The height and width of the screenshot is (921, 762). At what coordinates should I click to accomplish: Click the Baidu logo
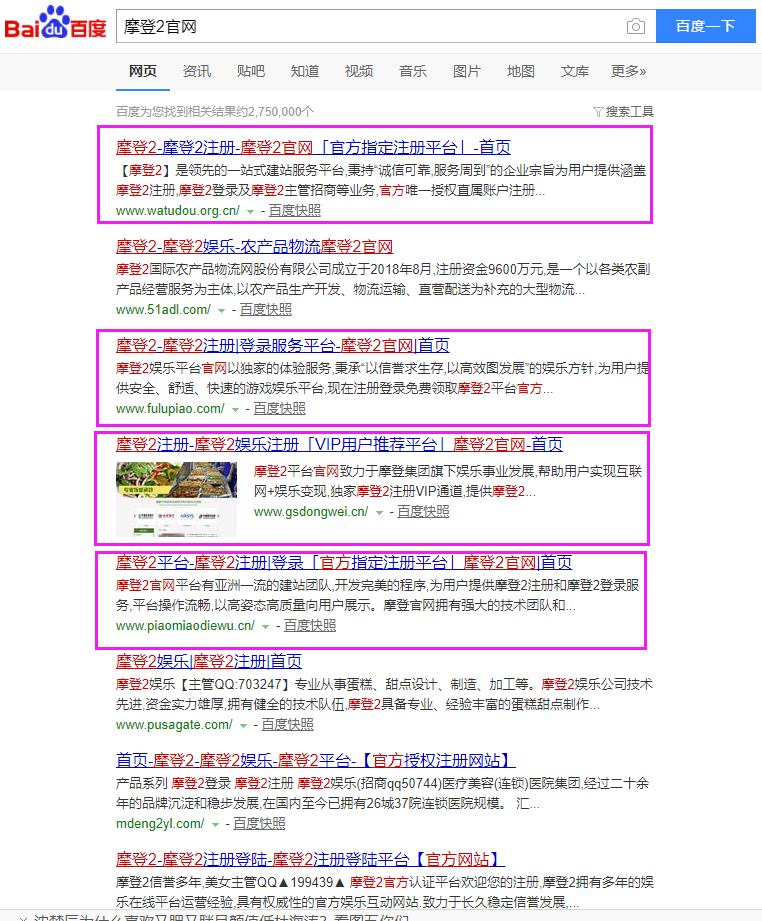pyautogui.click(x=55, y=23)
